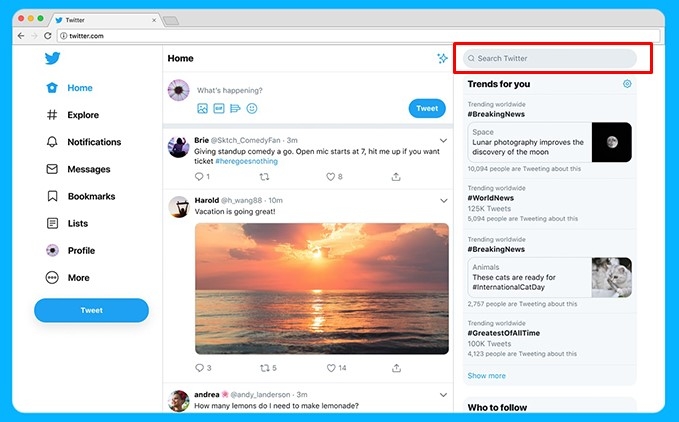The image size is (679, 422).
Task: Click the Twitter bird logo in sidebar
Action: coord(52,58)
